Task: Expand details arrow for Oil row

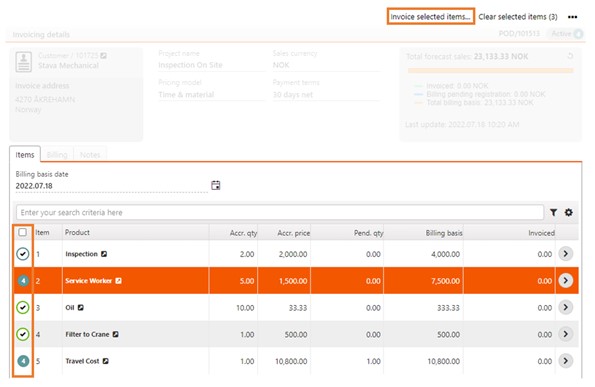Action: click(565, 307)
